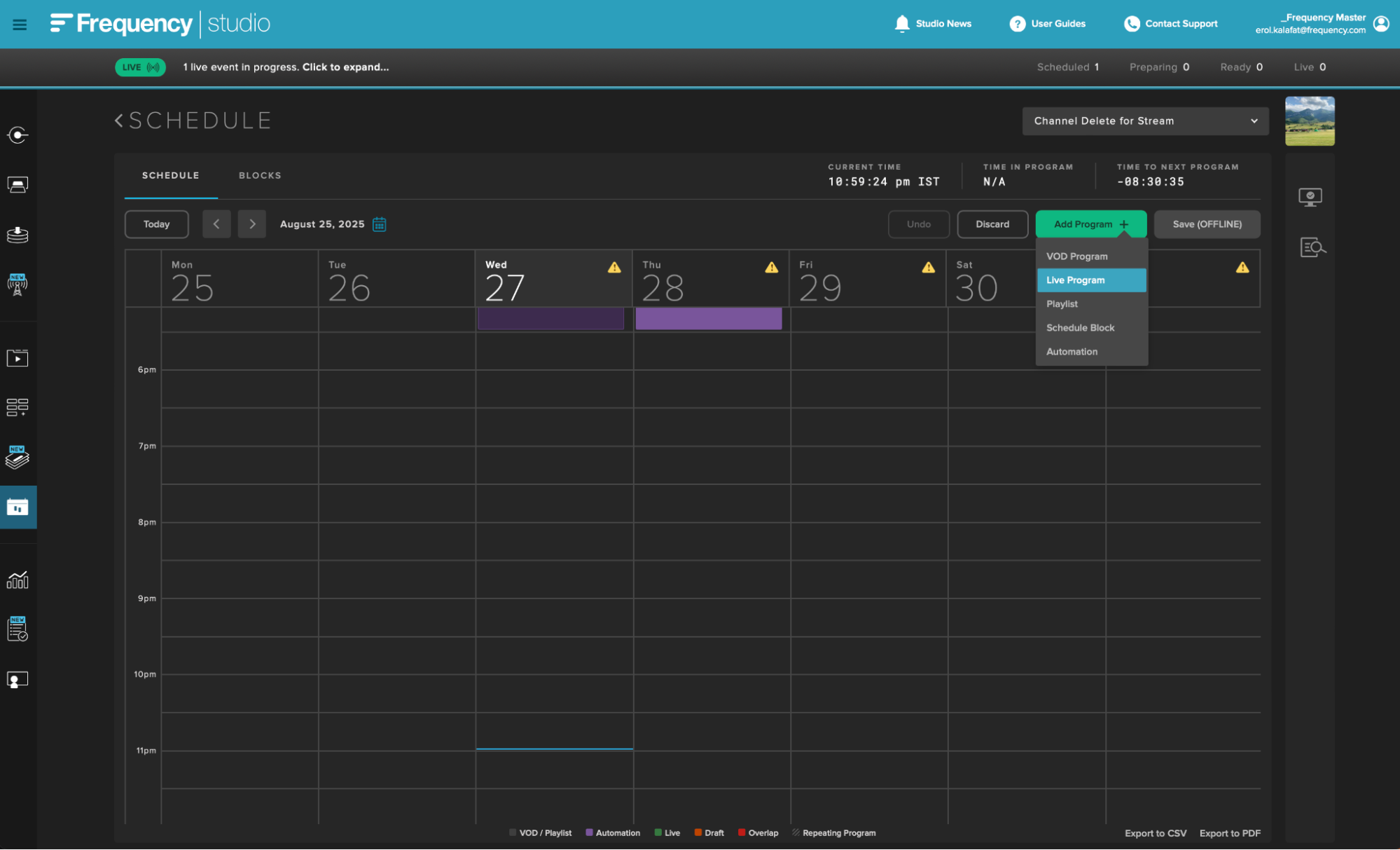Open Channel Delete for Stream dropdown
Viewport: 1400px width, 850px height.
click(x=1144, y=121)
